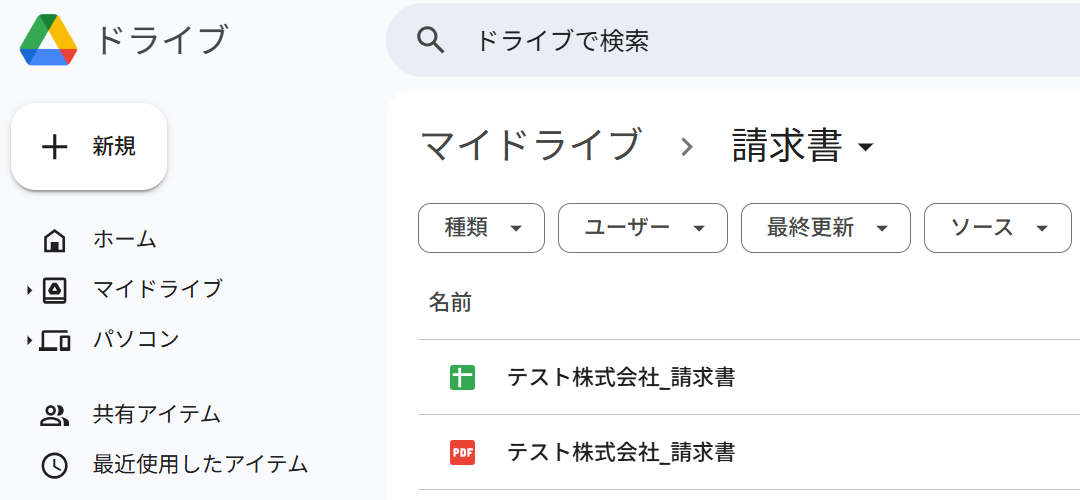Click the Home icon in sidebar
1080x500 pixels.
coord(54,240)
